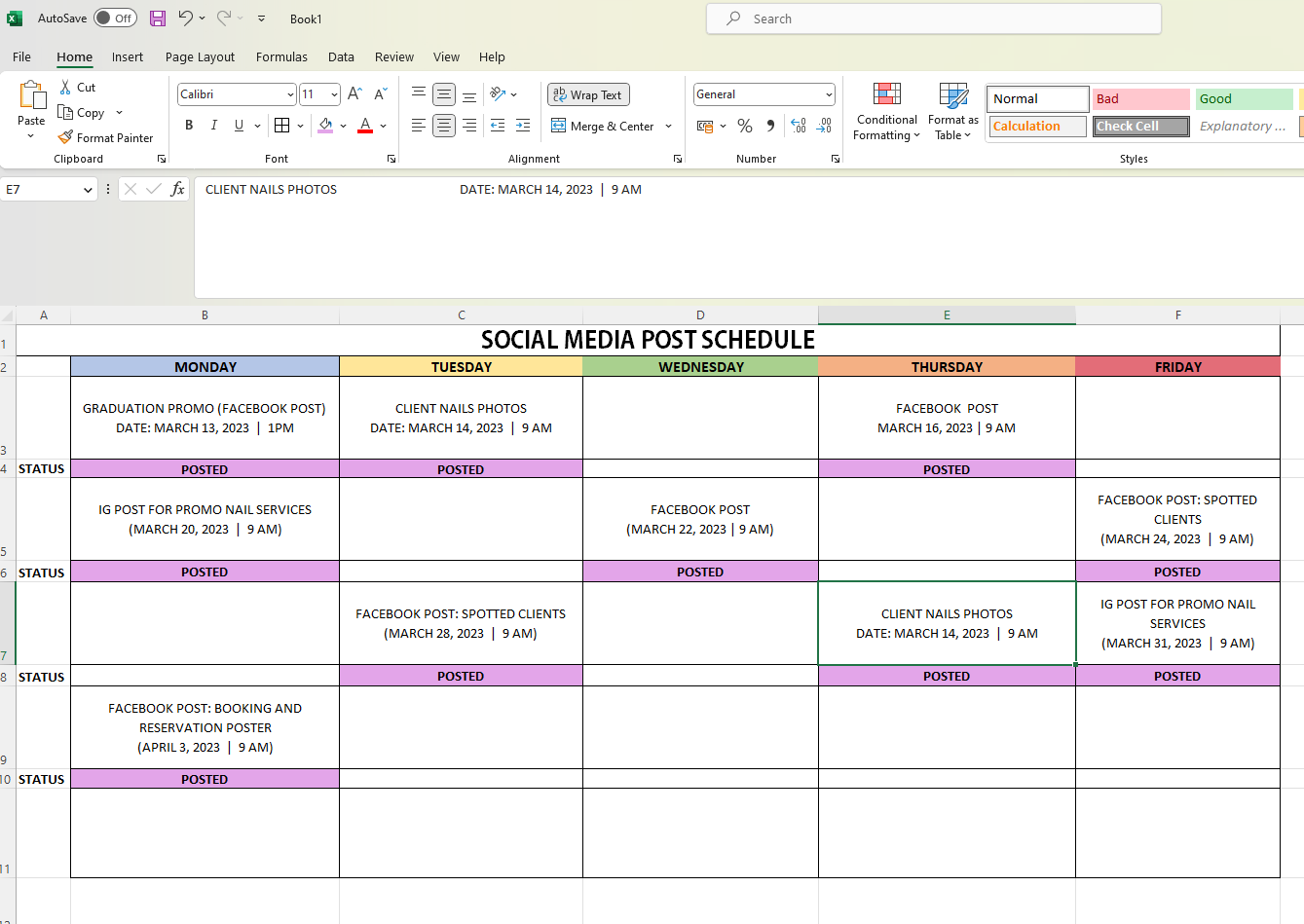Click the Bottom Align icon

coord(469,94)
